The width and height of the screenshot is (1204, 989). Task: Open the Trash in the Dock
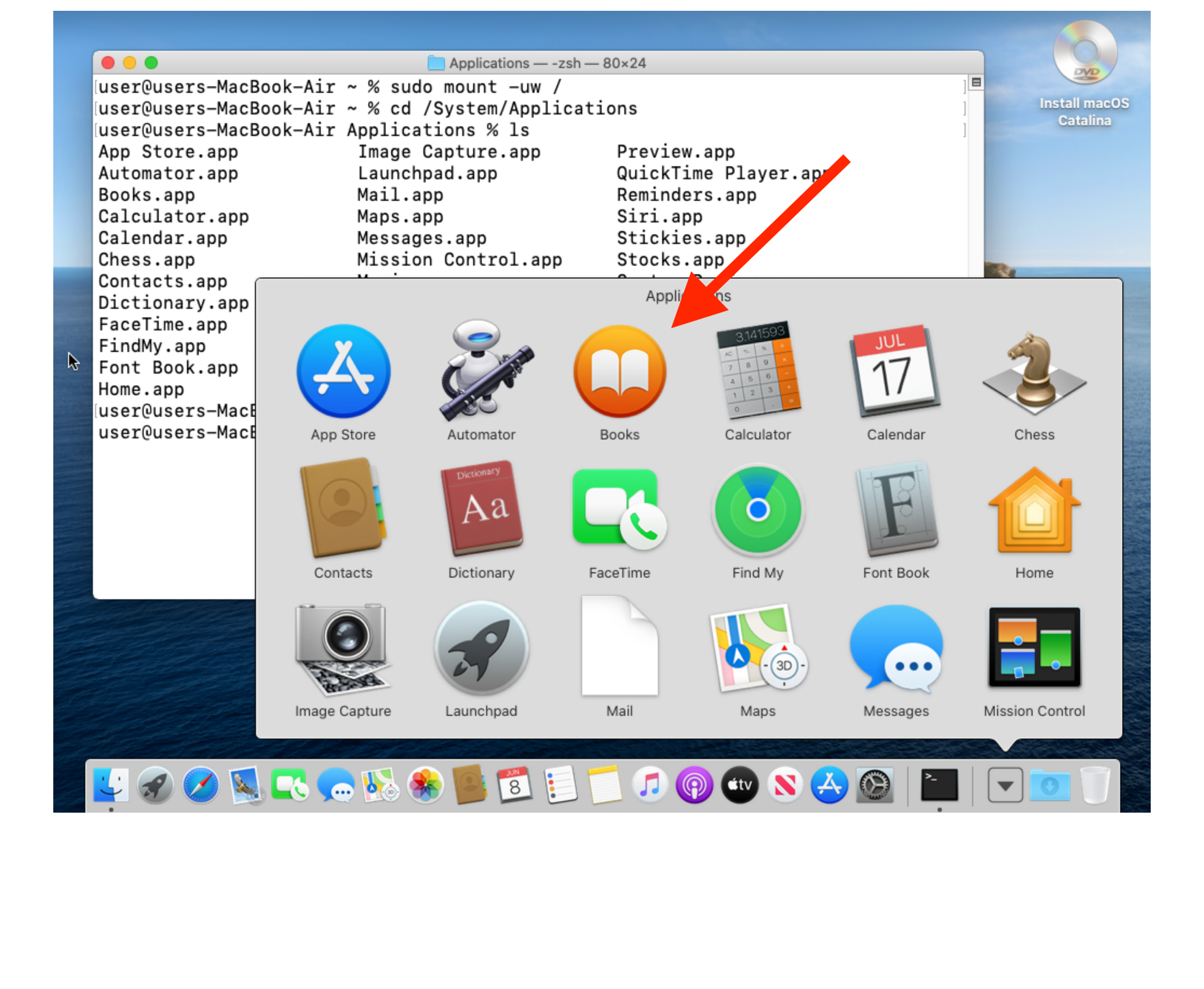pyautogui.click(x=1095, y=785)
